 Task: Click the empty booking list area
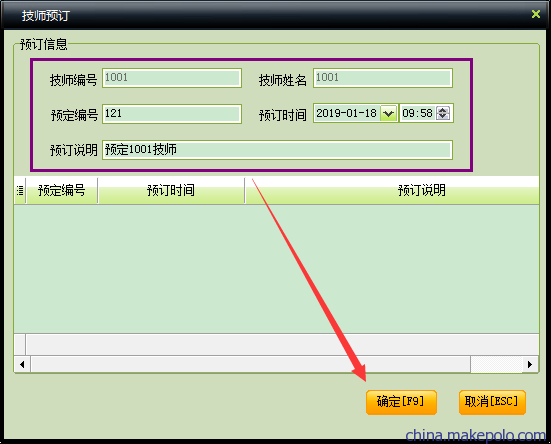pos(276,269)
